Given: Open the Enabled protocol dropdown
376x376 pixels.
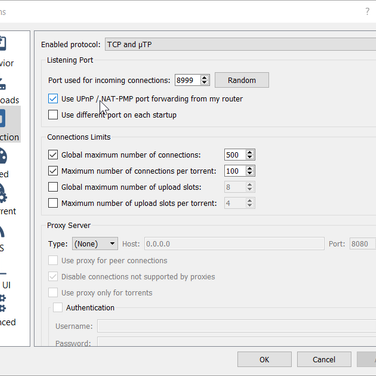Looking at the screenshot, I should [x=240, y=44].
